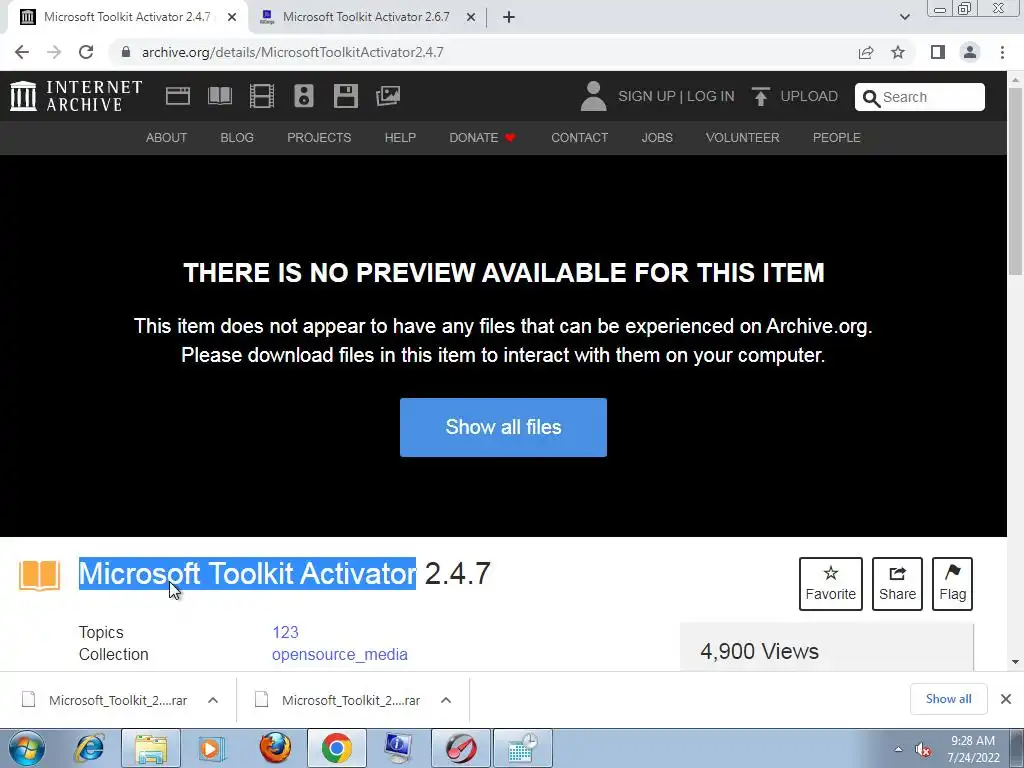
Task: Open the Software floppy disk icon
Action: 345,96
